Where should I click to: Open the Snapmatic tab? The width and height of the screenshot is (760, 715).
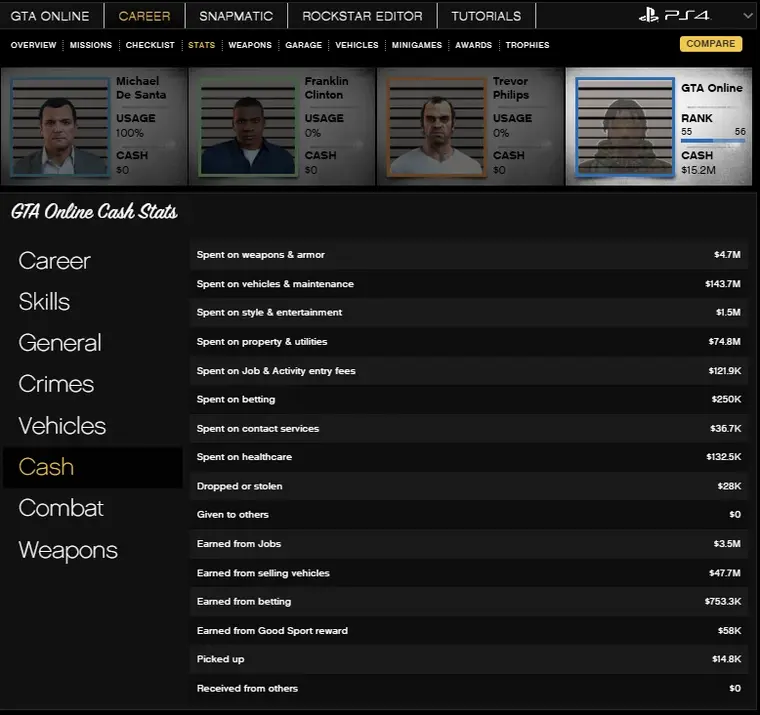pyautogui.click(x=236, y=16)
